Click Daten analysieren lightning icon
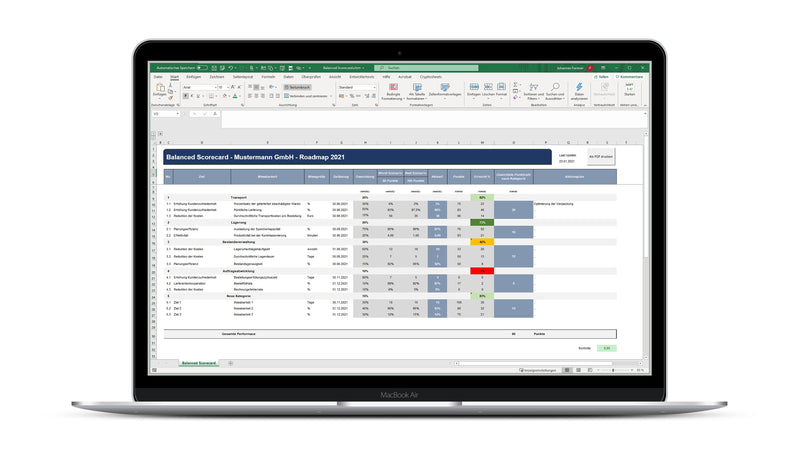Image resolution: width=800 pixels, height=450 pixels. click(579, 87)
